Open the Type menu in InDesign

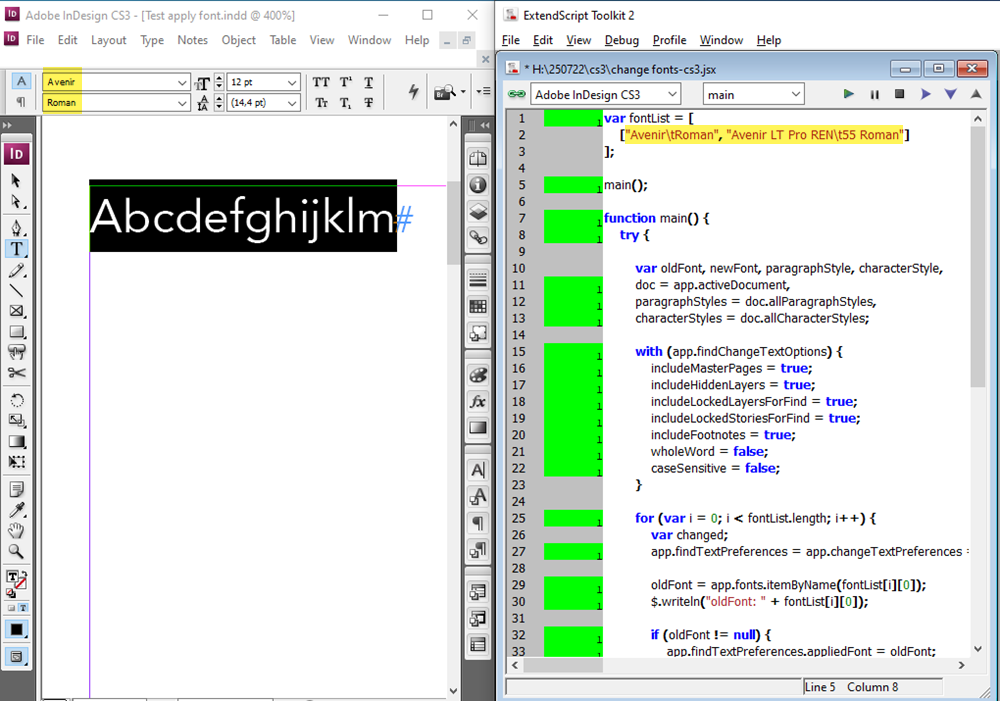click(152, 40)
